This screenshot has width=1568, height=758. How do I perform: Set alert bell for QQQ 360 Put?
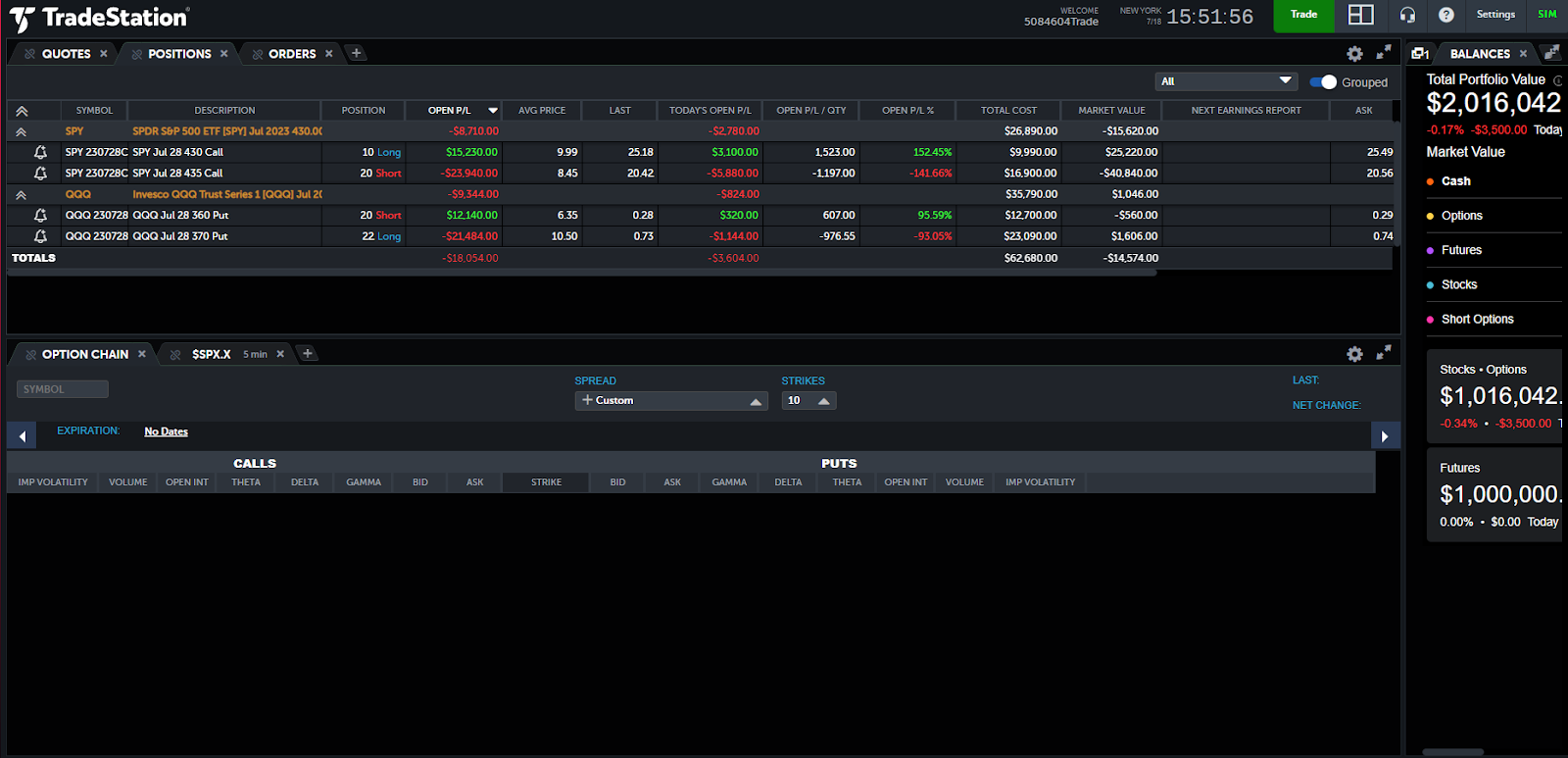click(x=40, y=215)
